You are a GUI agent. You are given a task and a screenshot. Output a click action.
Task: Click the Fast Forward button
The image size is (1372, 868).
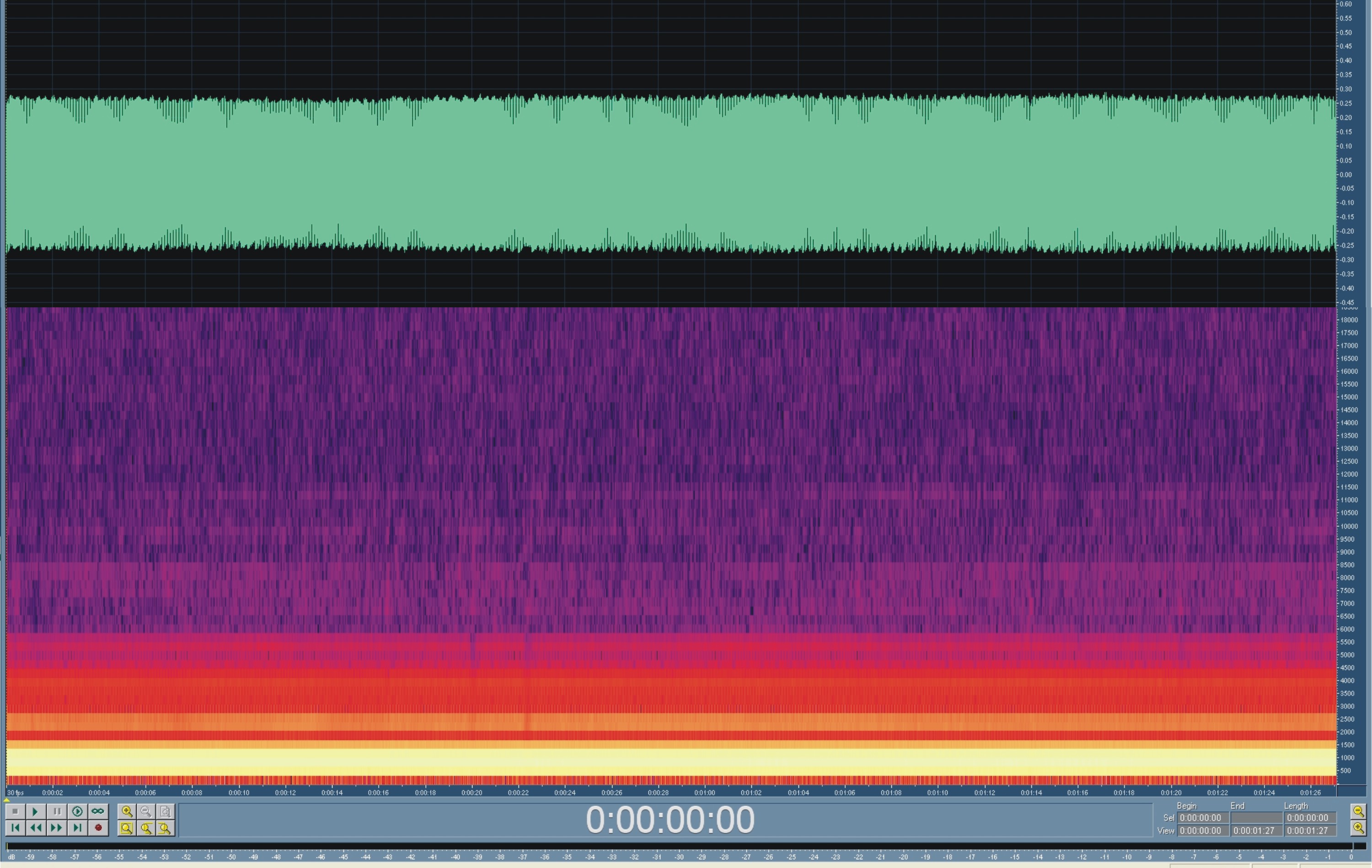pos(56,828)
